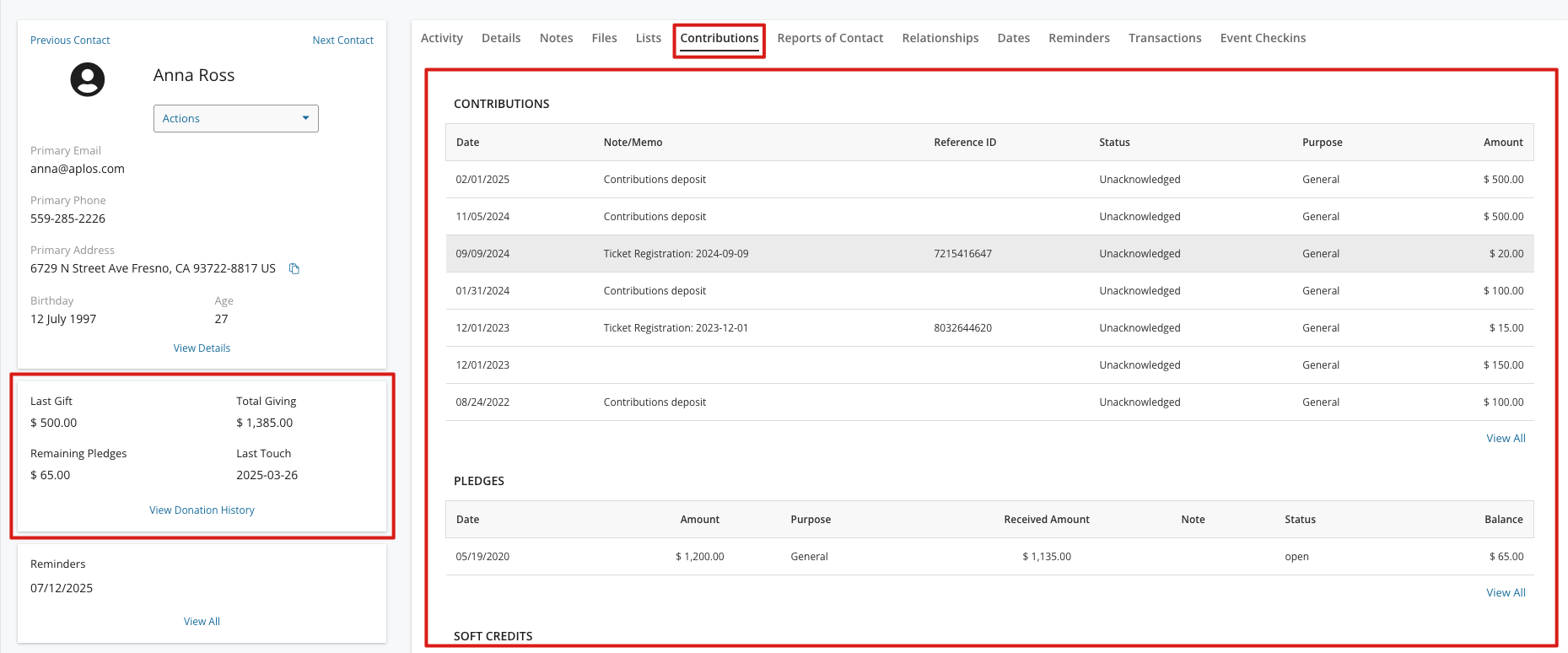Click View All under Contributions table
The width and height of the screenshot is (1568, 653).
tap(1506, 439)
